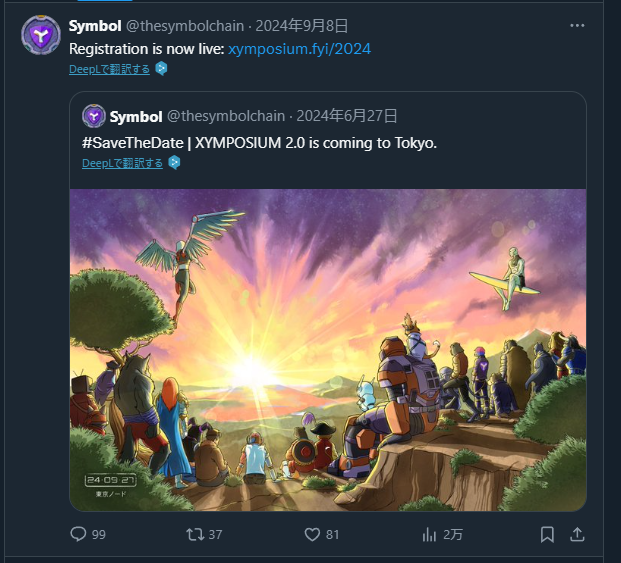Translate the quoted tweet with DeepL link
Viewport: 621px width, 563px height.
[x=122, y=163]
